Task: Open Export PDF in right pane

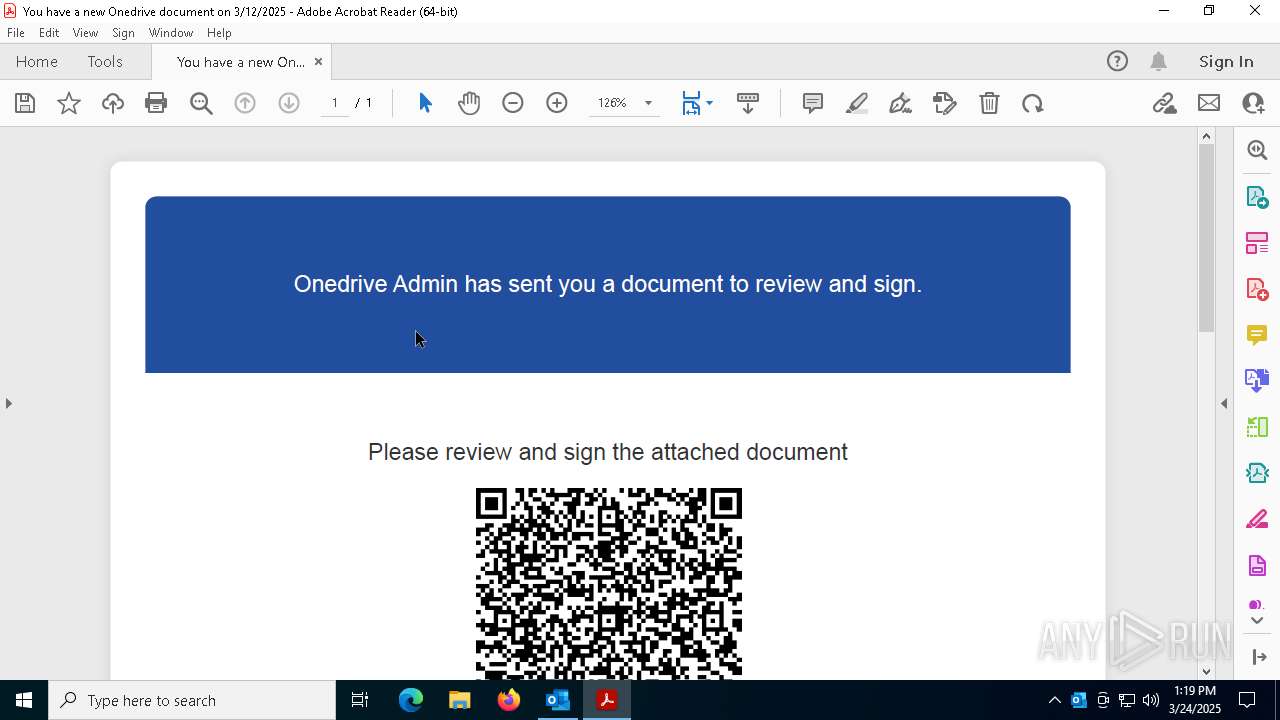Action: tap(1257, 196)
